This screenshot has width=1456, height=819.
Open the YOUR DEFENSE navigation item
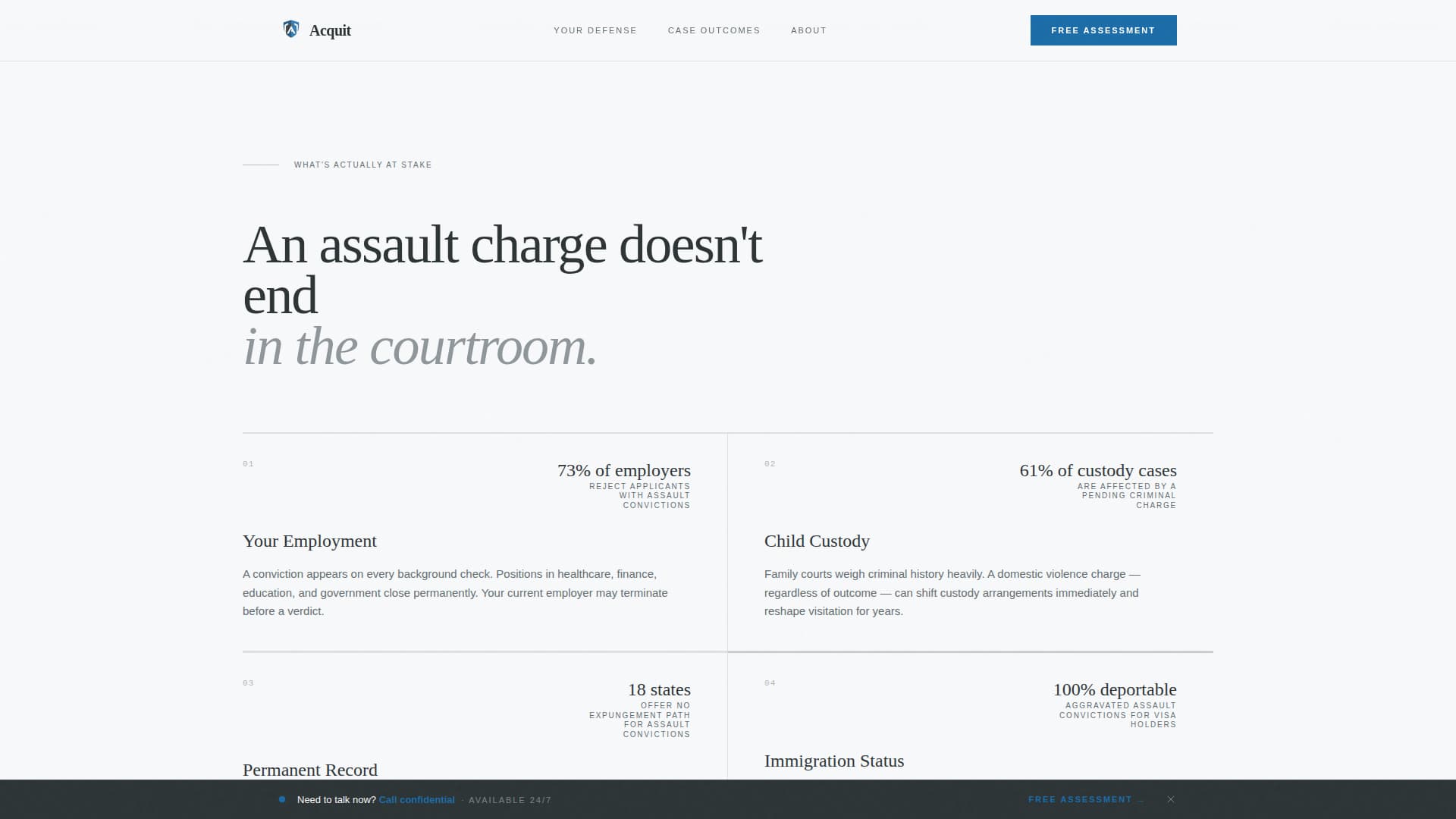(x=595, y=30)
